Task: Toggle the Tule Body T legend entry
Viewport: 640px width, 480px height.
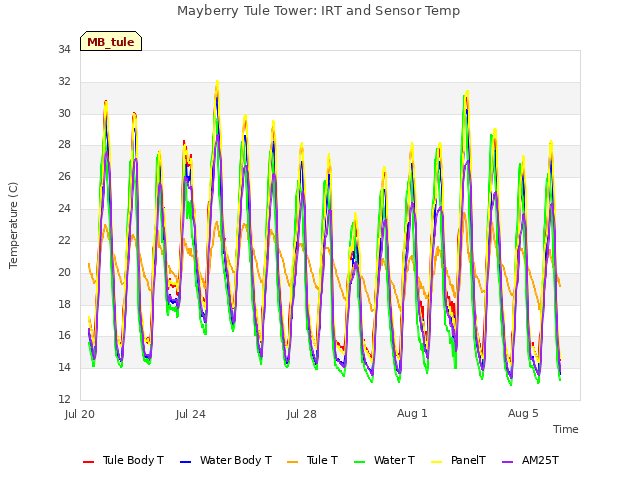Action: (123, 460)
